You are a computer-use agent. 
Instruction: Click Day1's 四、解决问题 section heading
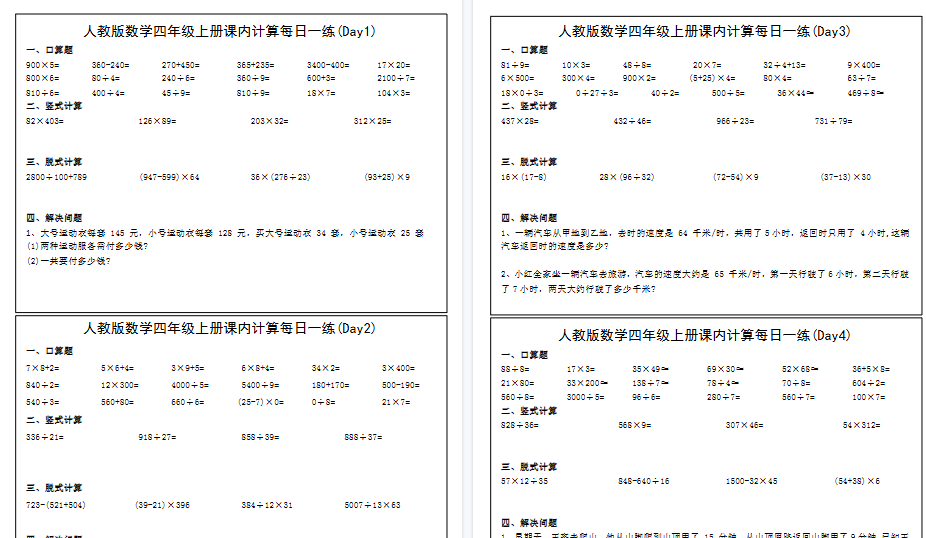coord(54,217)
